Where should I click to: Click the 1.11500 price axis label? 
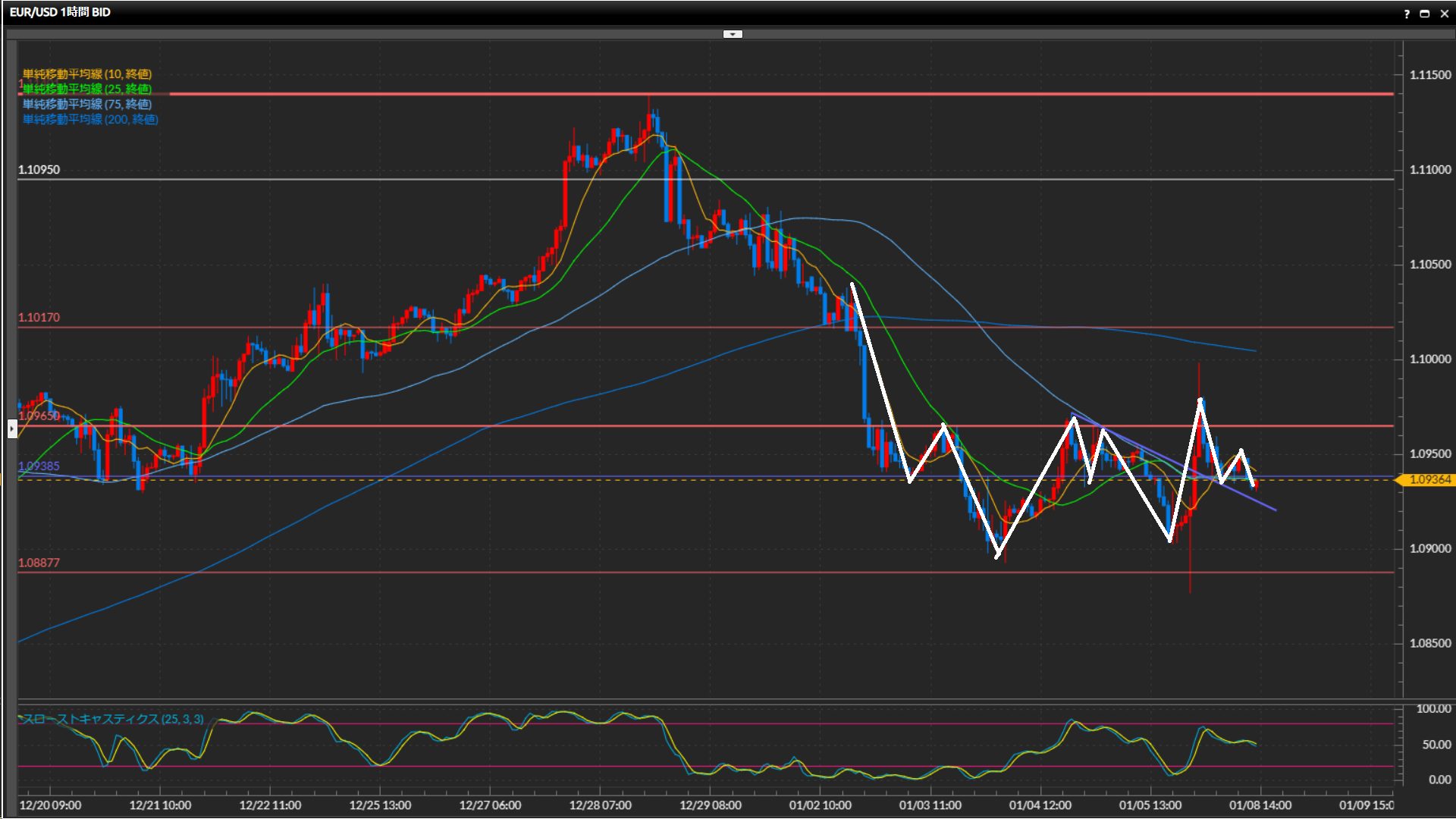pos(1429,75)
